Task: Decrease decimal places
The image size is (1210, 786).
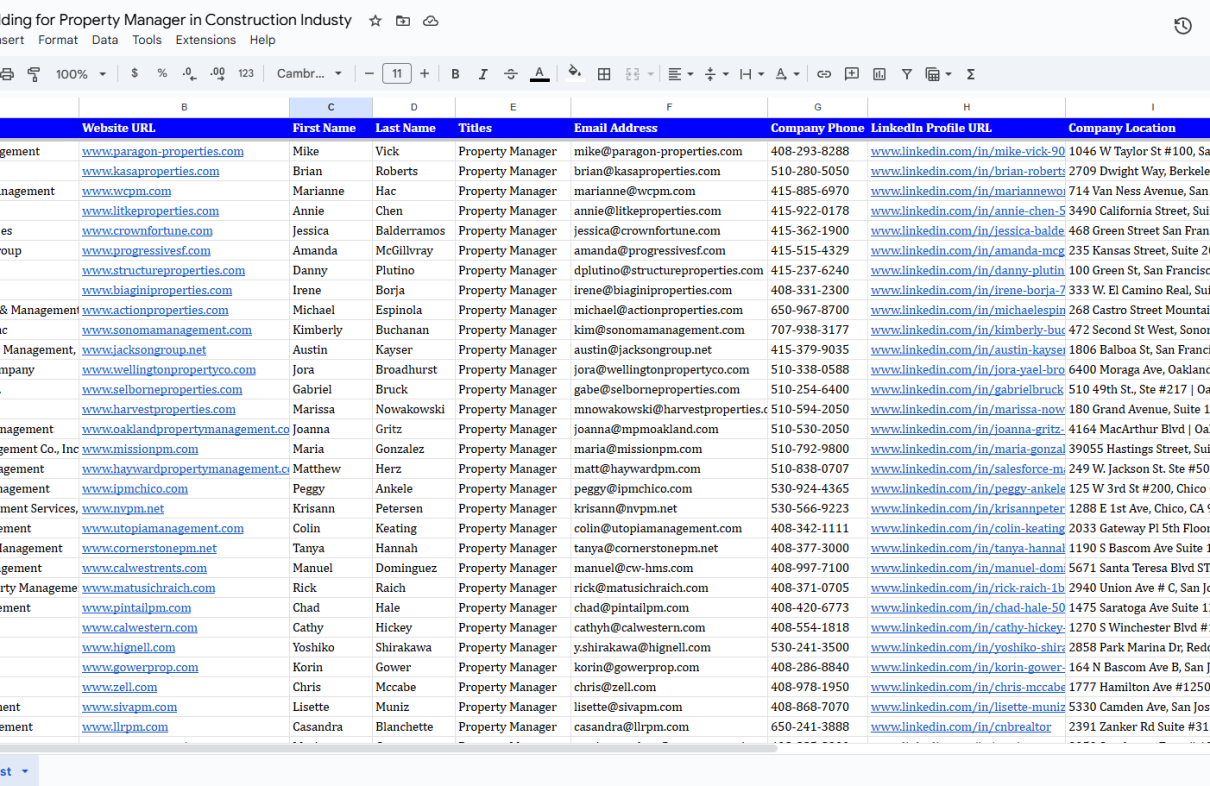Action: (x=189, y=74)
